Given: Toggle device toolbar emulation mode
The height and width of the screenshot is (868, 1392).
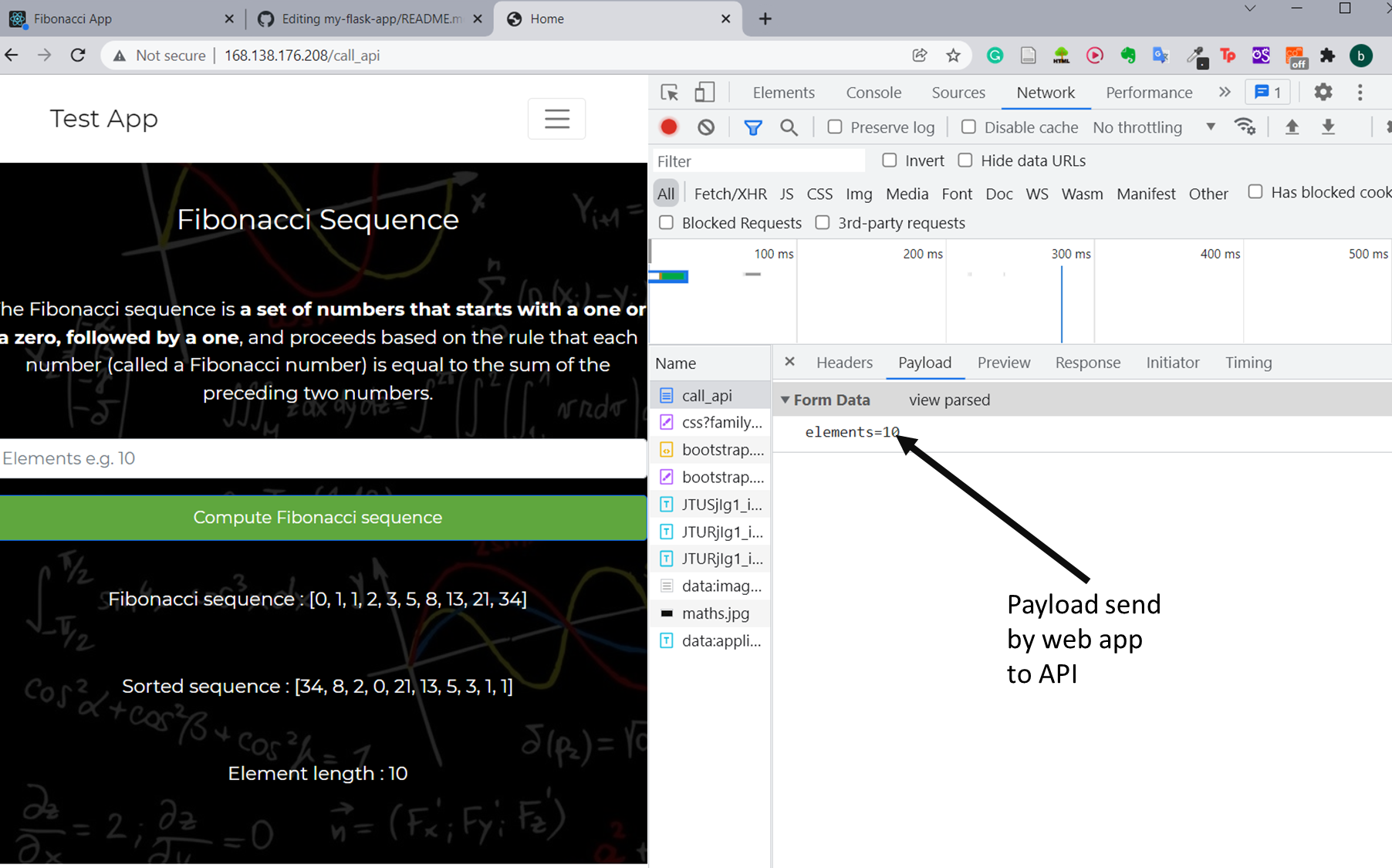Looking at the screenshot, I should (x=704, y=92).
